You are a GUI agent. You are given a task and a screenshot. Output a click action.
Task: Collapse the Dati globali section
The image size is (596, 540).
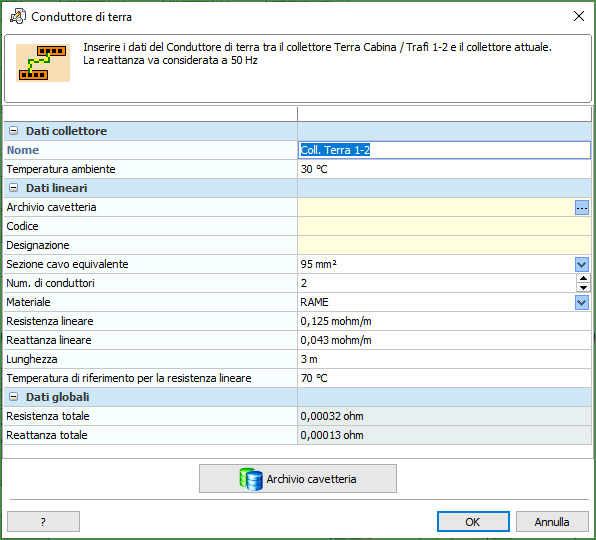13,397
